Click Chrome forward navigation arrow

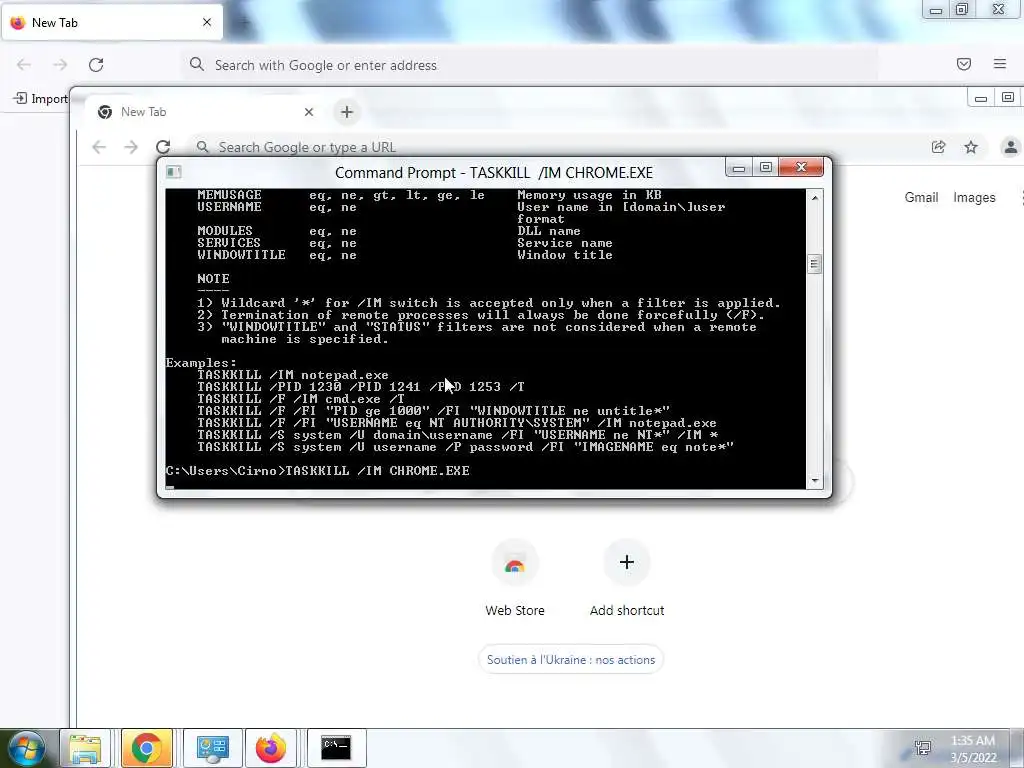pos(131,148)
